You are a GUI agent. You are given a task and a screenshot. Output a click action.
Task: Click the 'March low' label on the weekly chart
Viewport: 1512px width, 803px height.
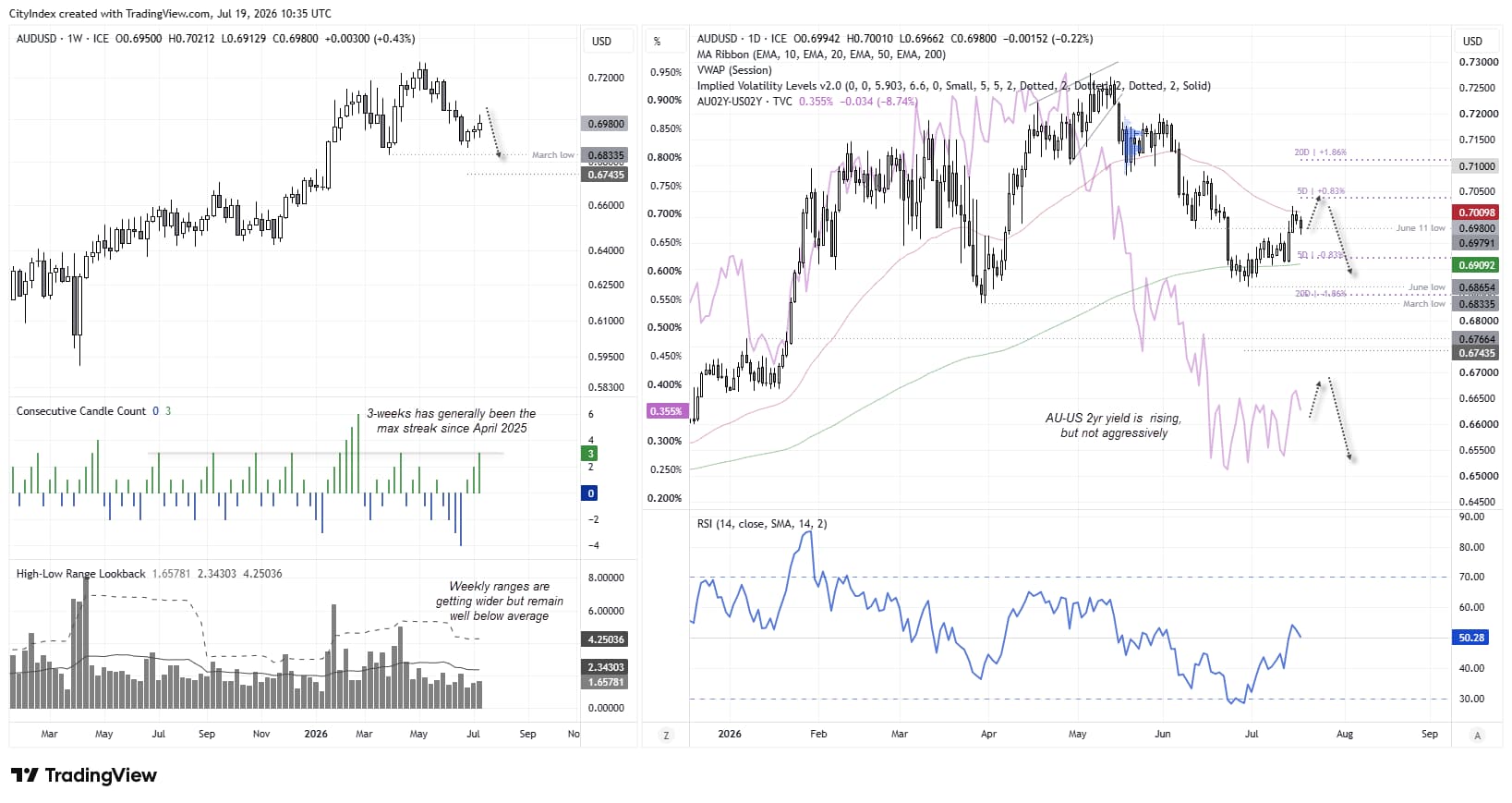(x=552, y=155)
